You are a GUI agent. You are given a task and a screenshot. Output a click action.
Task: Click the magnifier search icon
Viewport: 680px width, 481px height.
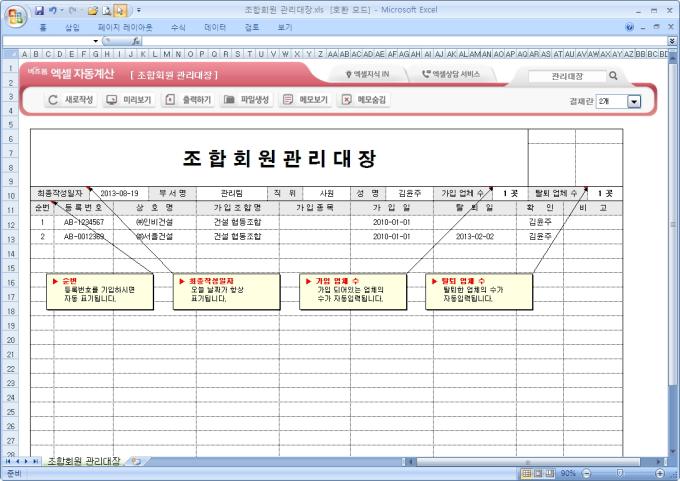[613, 76]
